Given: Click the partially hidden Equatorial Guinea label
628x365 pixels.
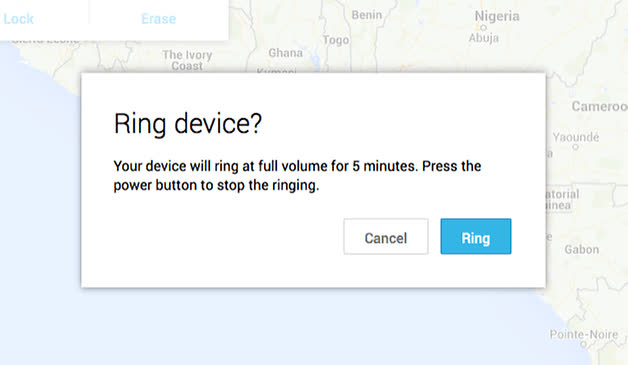Looking at the screenshot, I should (562, 200).
